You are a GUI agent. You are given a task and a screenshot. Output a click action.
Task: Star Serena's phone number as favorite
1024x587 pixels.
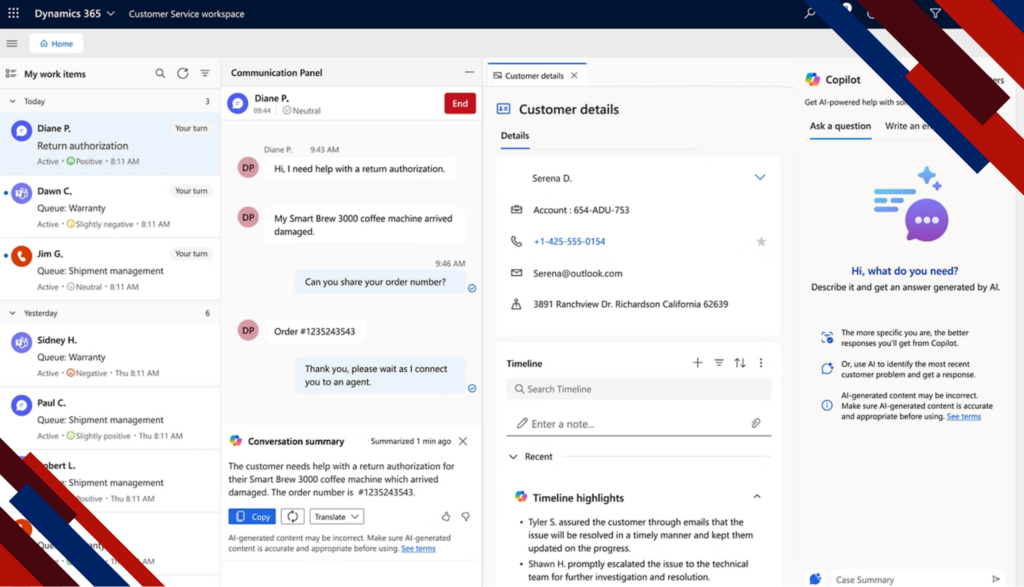(761, 240)
